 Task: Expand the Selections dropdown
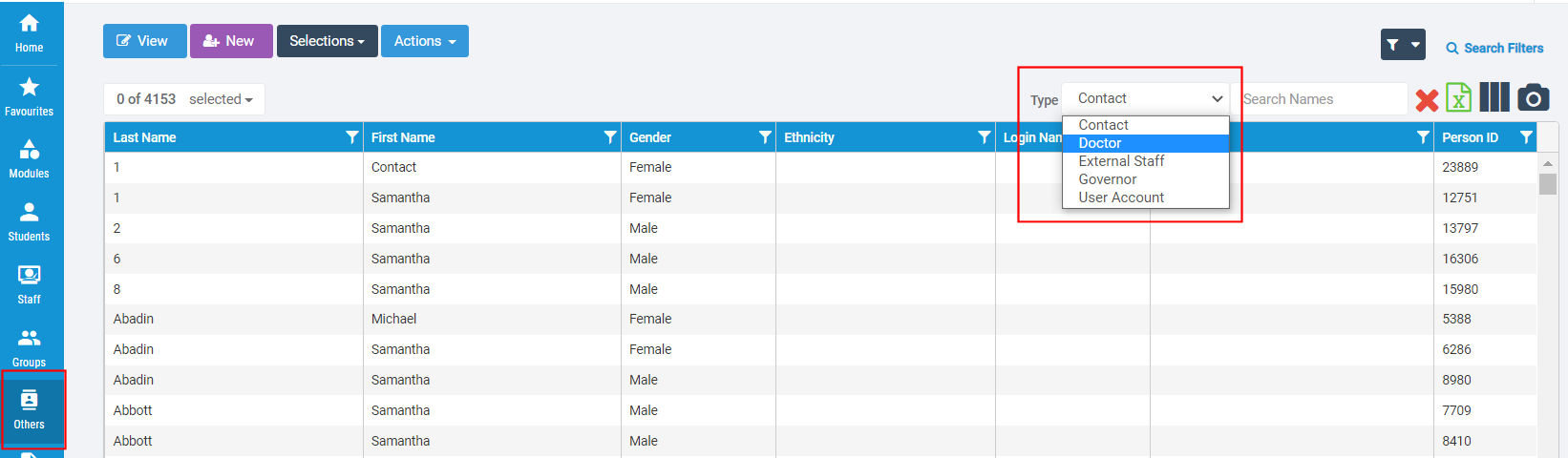click(327, 41)
